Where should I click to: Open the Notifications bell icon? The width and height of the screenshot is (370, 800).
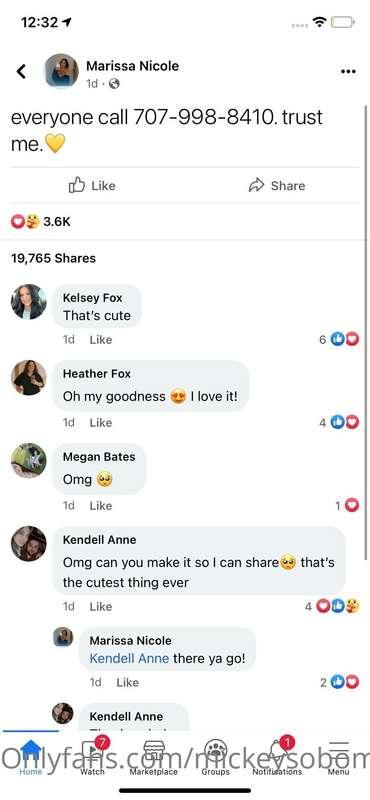[277, 752]
